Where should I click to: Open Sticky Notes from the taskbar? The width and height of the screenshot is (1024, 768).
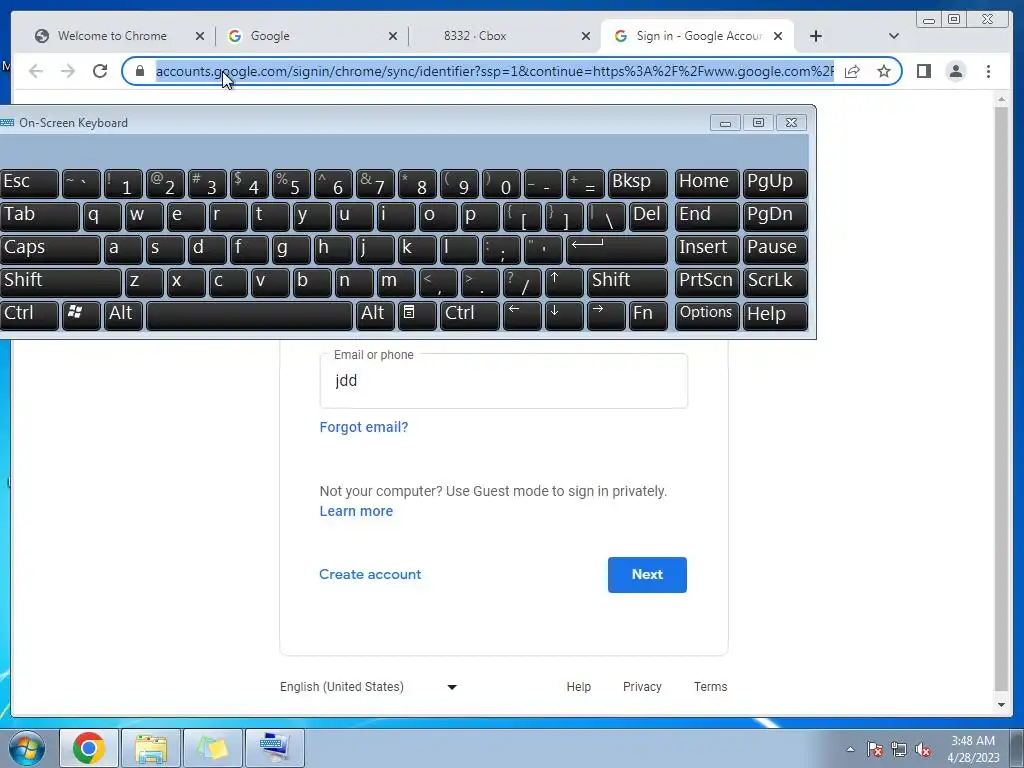[213, 748]
